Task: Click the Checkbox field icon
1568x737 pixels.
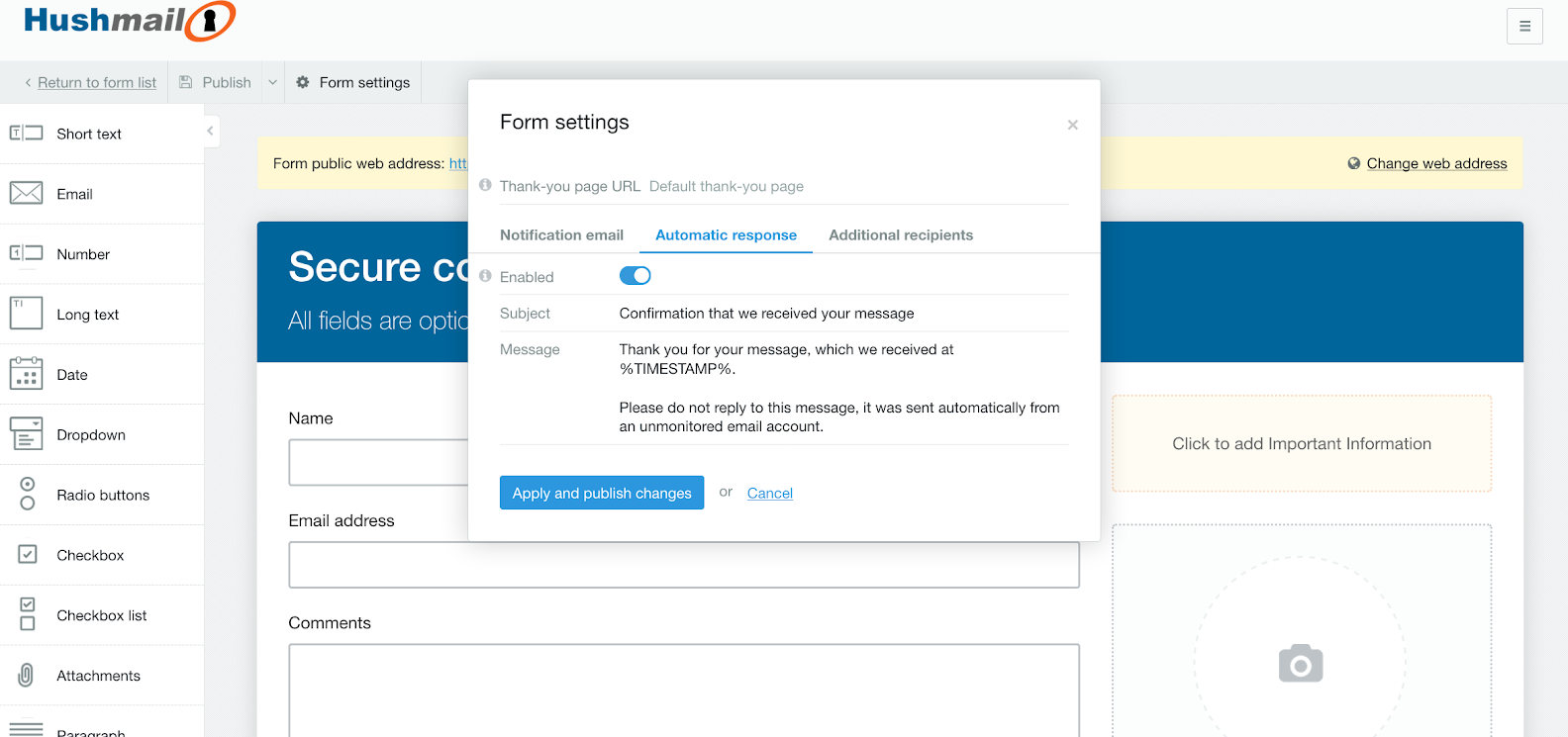Action: pyautogui.click(x=28, y=554)
